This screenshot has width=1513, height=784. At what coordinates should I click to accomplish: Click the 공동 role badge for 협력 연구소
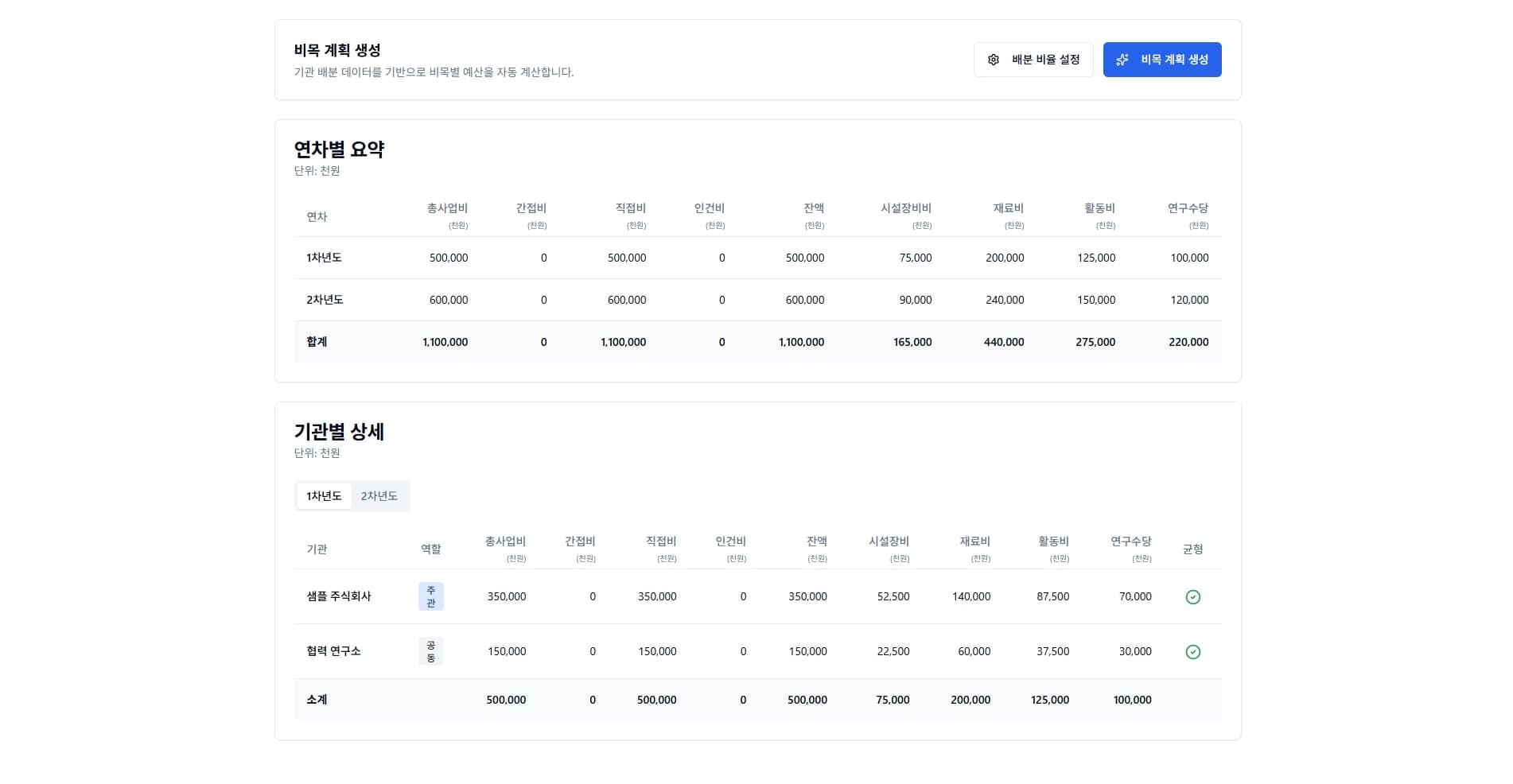click(431, 651)
